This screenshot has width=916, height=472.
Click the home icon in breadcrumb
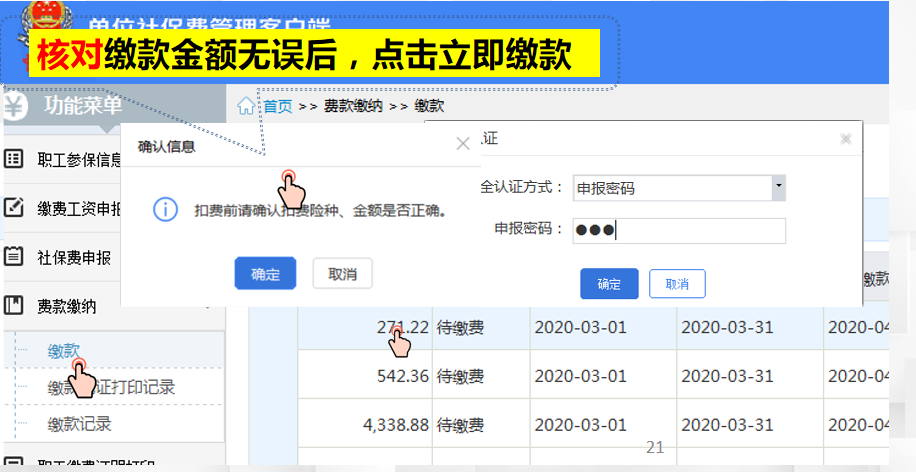pos(246,106)
